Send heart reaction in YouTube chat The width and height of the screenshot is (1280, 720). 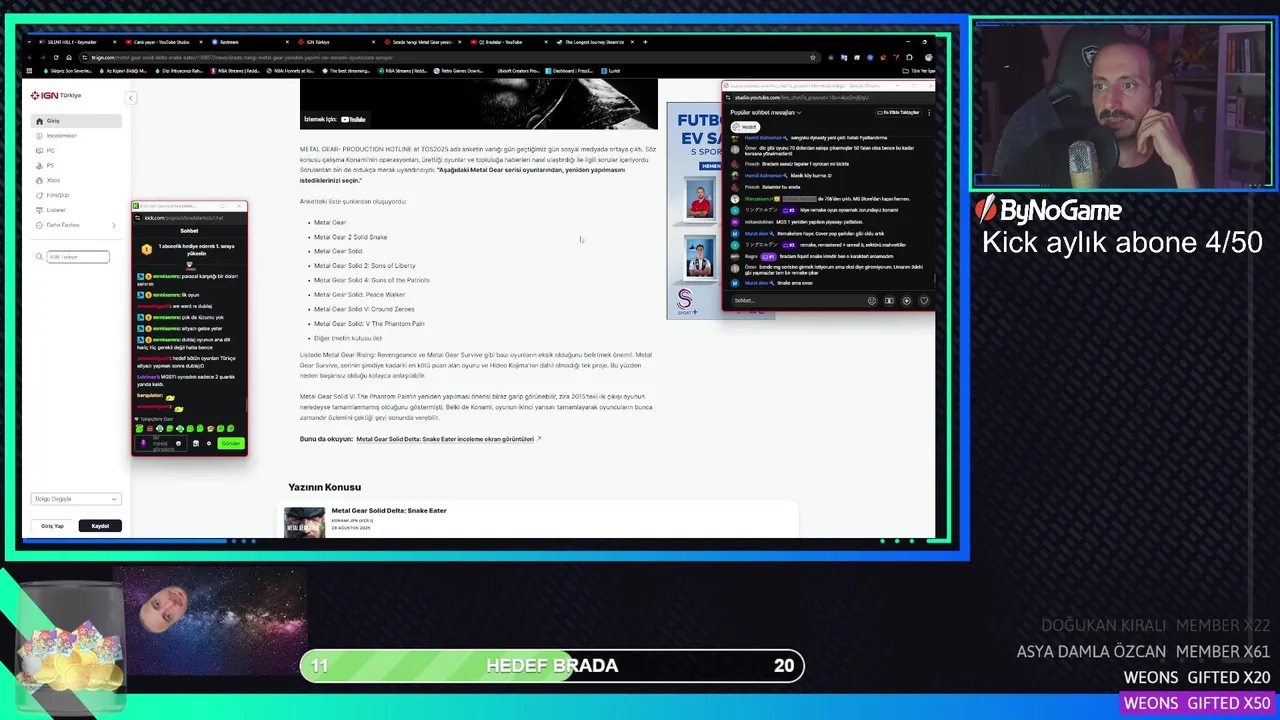[x=924, y=300]
